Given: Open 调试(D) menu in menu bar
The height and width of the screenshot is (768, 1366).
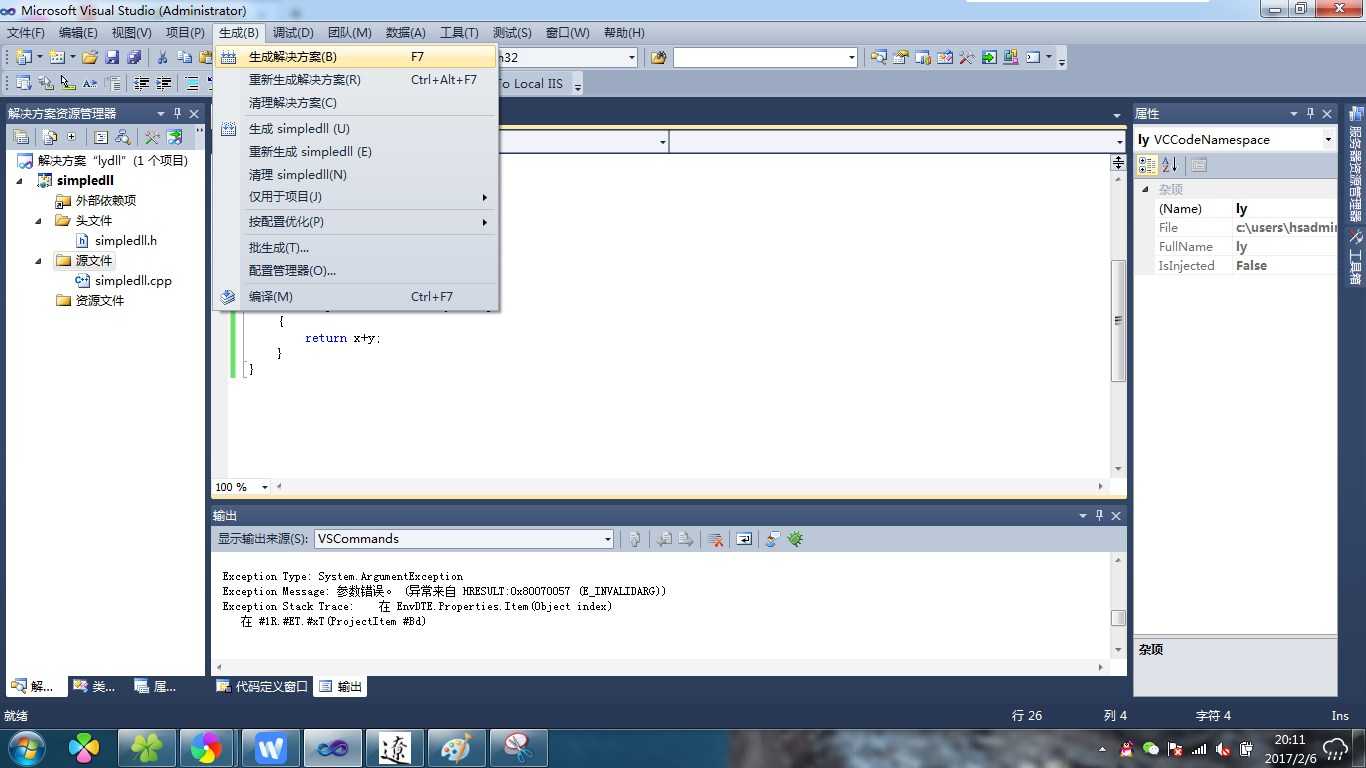Looking at the screenshot, I should [293, 33].
